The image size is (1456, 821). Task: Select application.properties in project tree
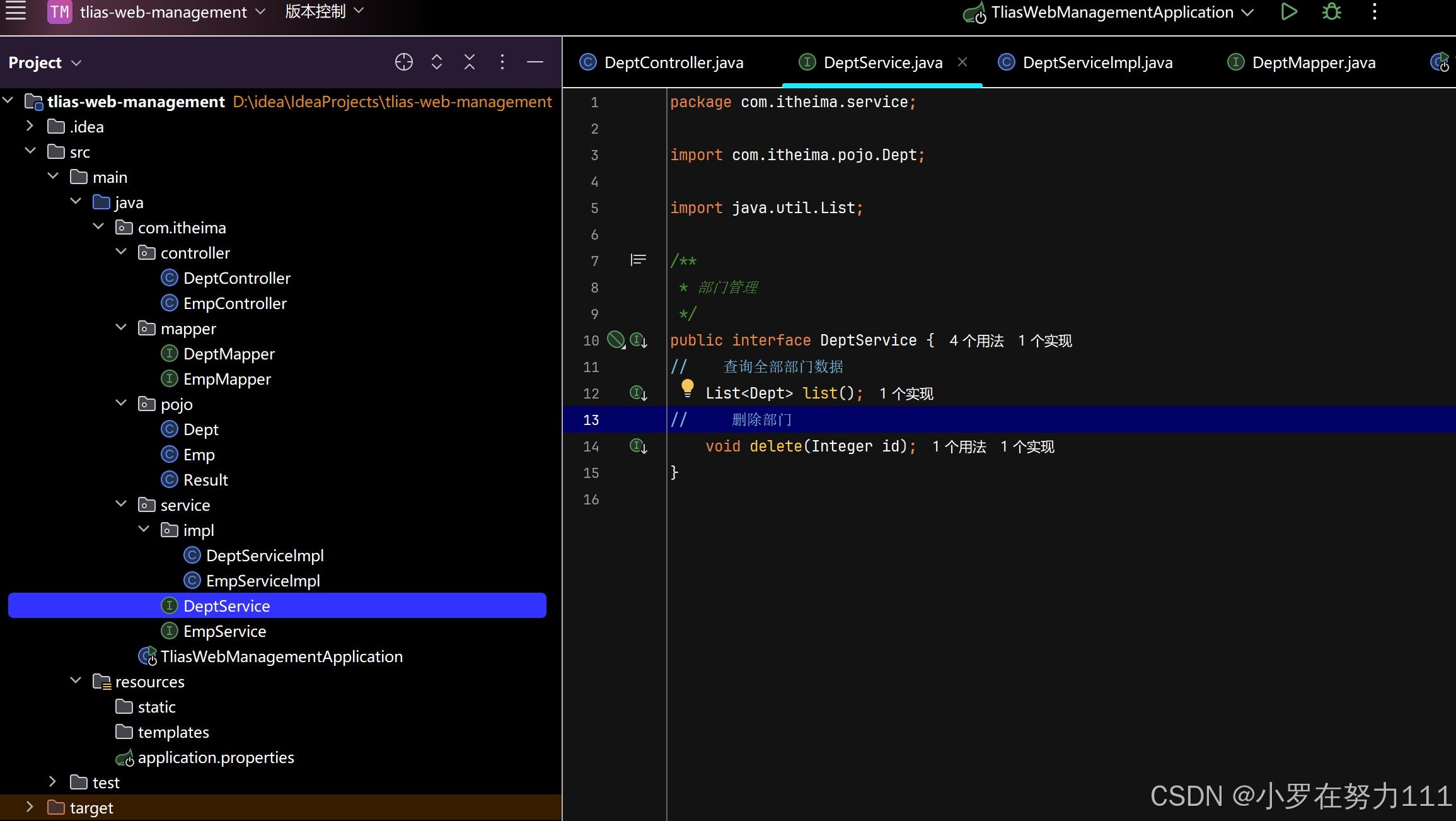click(x=216, y=757)
